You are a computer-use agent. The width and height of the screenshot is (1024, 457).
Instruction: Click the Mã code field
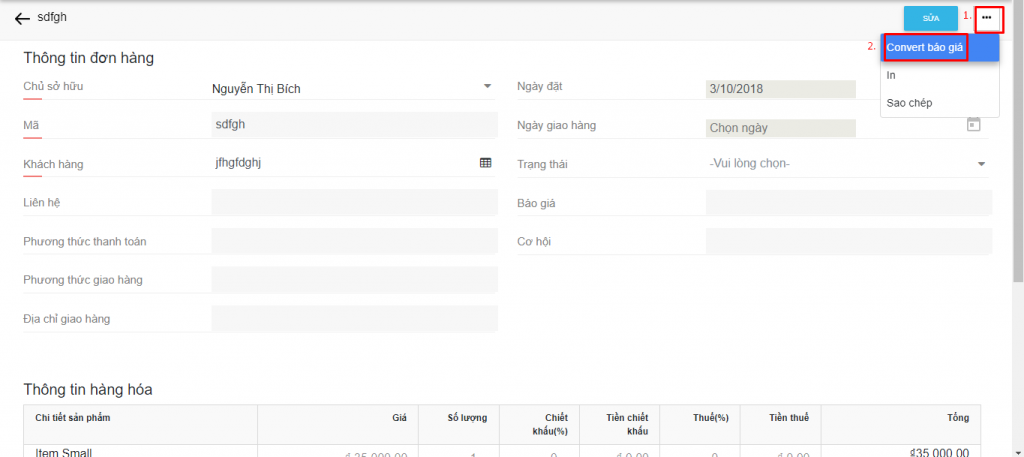[354, 125]
